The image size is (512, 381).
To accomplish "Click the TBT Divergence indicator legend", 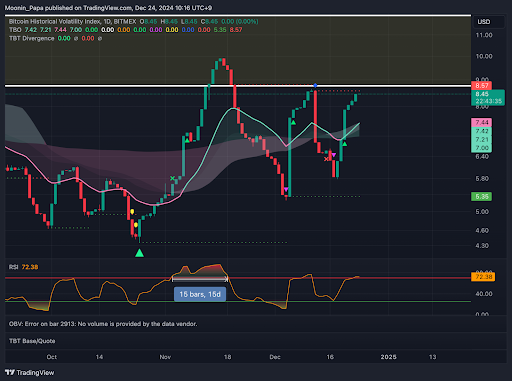I will tap(32, 38).
